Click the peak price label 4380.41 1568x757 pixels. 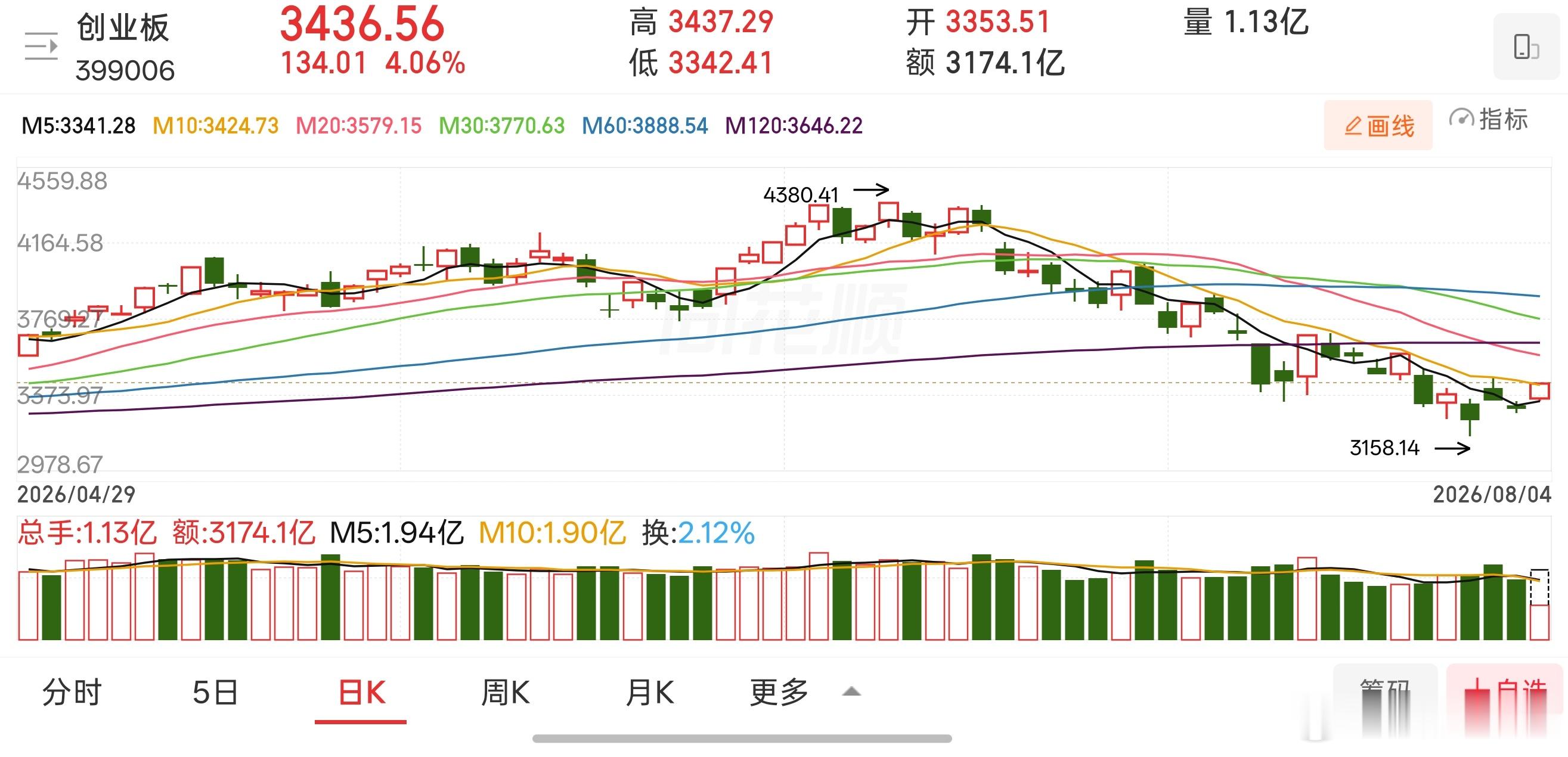801,196
